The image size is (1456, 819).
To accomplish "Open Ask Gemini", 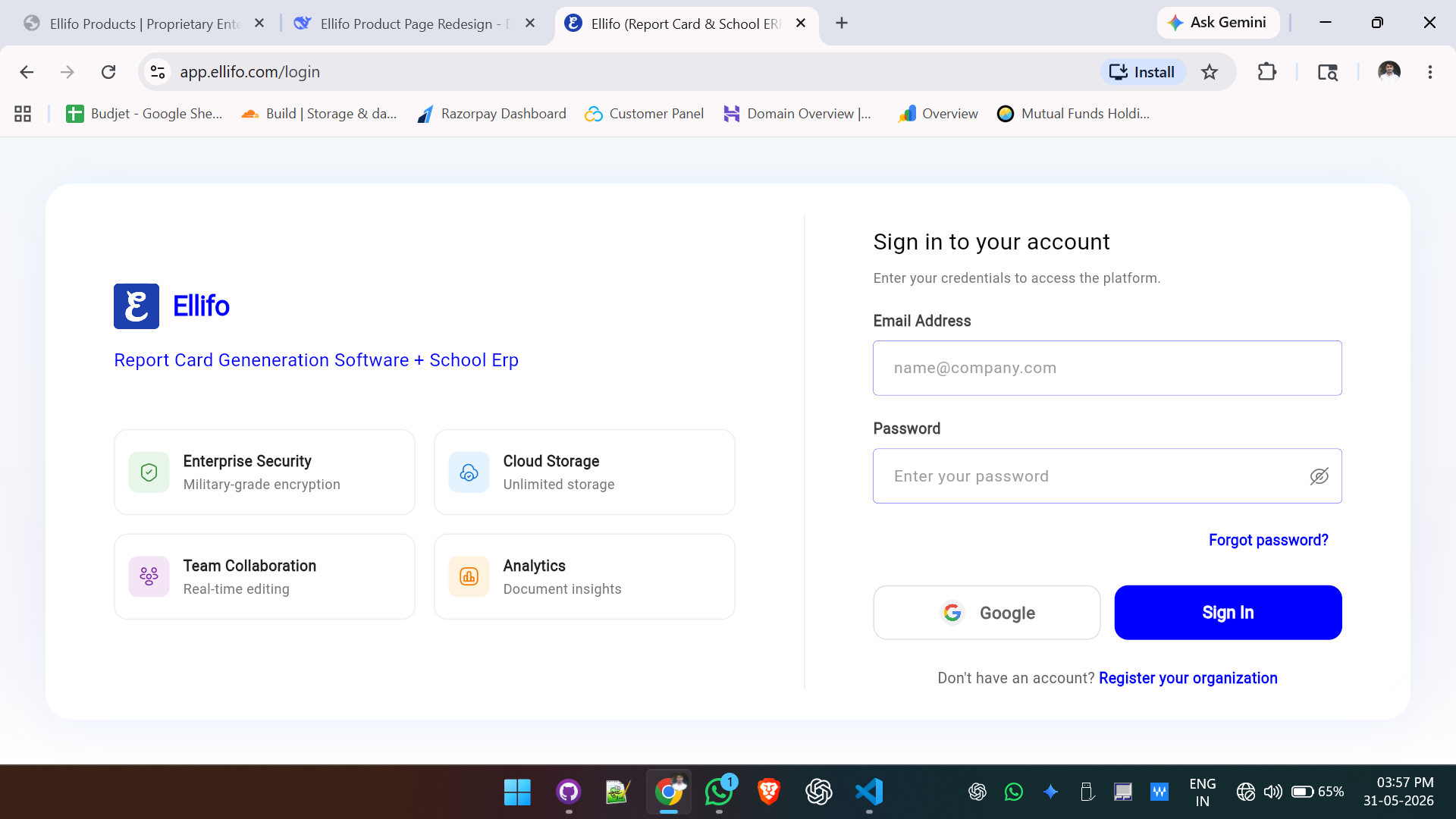I will [1218, 23].
